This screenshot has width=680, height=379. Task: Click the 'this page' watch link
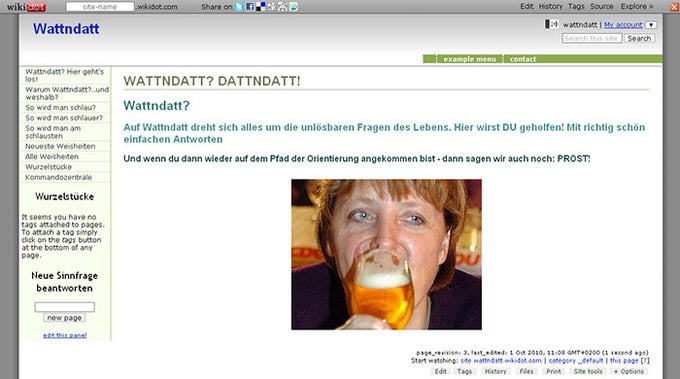[624, 360]
